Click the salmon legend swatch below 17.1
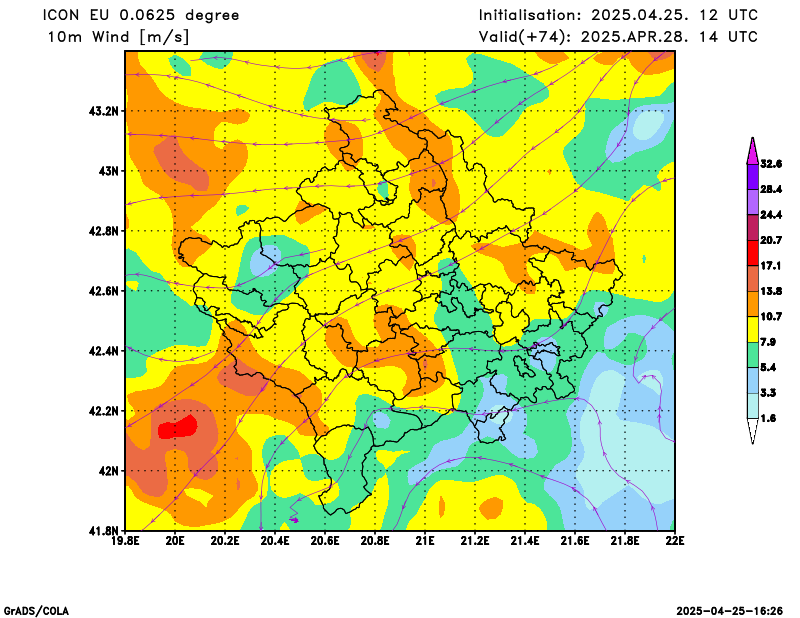Screen dimensions: 800x618 point(752,279)
